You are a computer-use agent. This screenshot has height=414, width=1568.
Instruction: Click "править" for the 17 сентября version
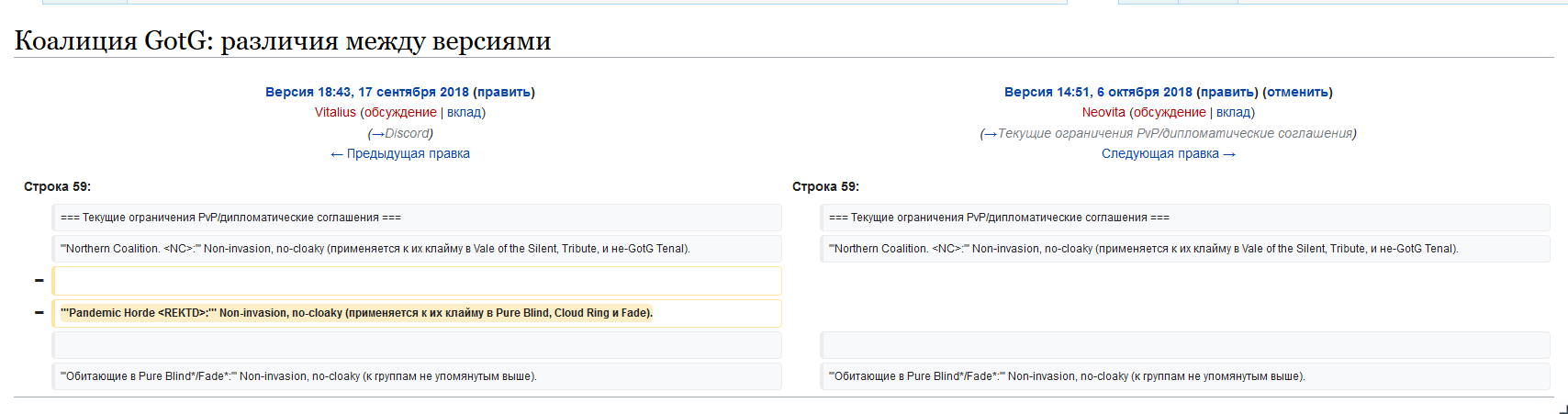503,92
